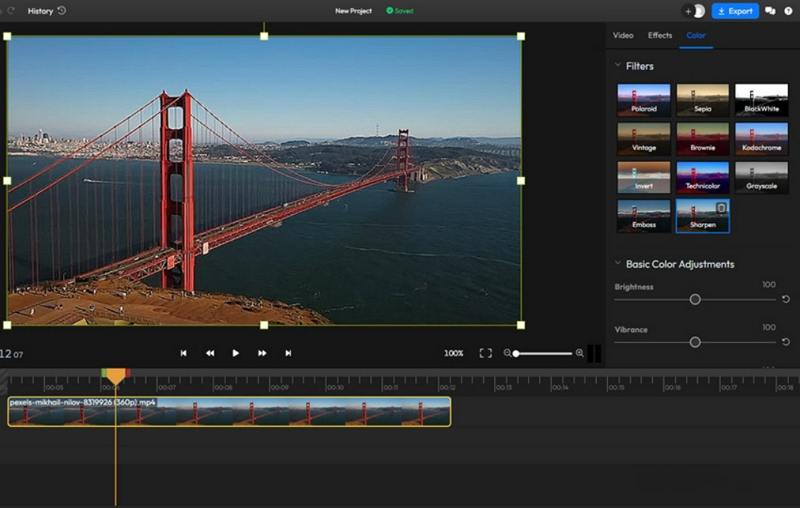Open the comments chat icon
The image size is (800, 508).
click(770, 11)
